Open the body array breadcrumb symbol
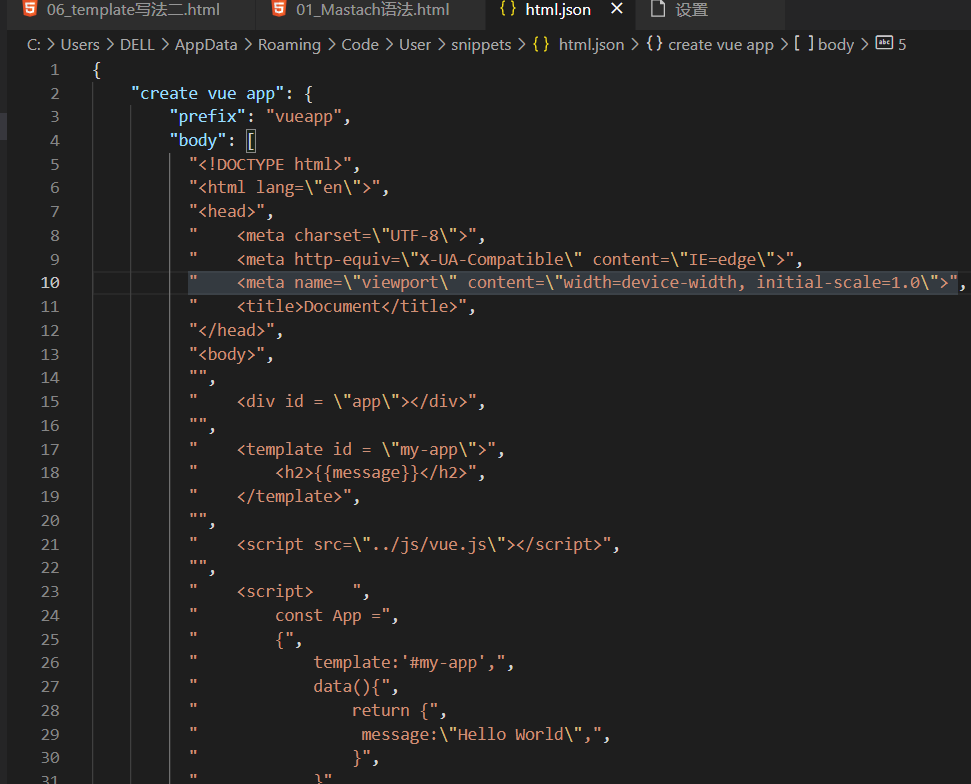 [x=835, y=45]
